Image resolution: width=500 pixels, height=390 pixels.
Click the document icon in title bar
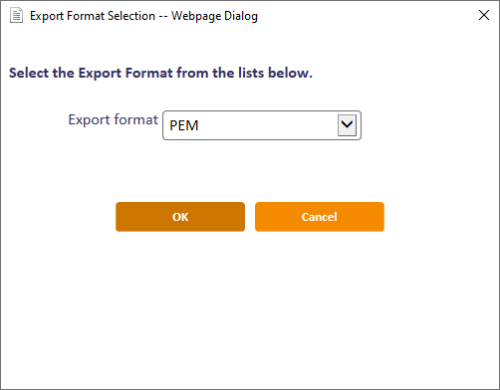pos(16,16)
